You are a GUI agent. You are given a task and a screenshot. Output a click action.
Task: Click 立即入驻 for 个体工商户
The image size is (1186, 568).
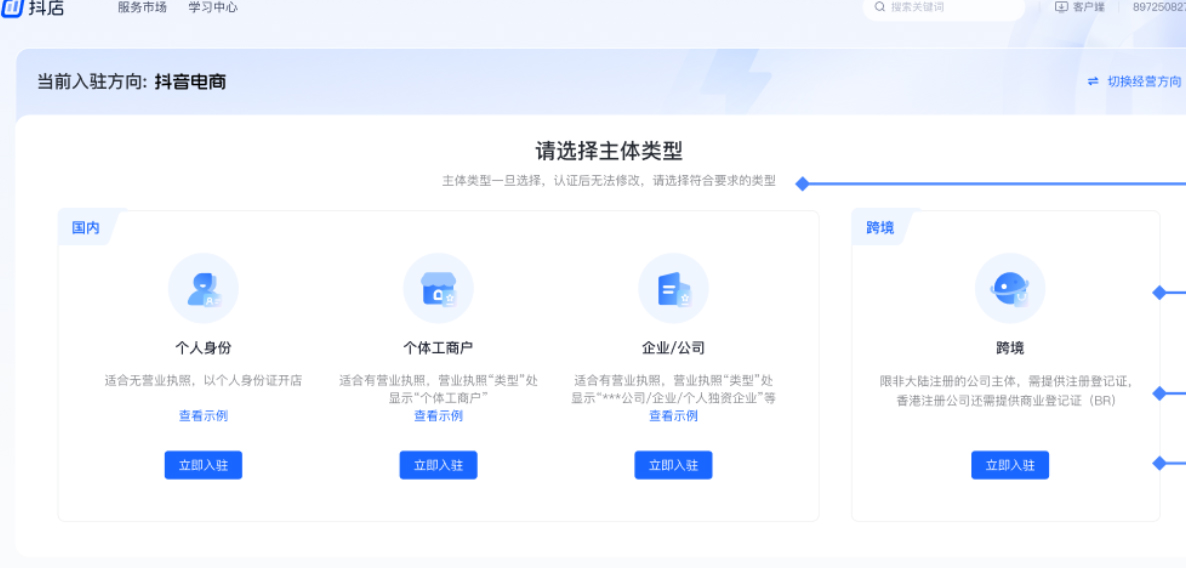pyautogui.click(x=439, y=465)
